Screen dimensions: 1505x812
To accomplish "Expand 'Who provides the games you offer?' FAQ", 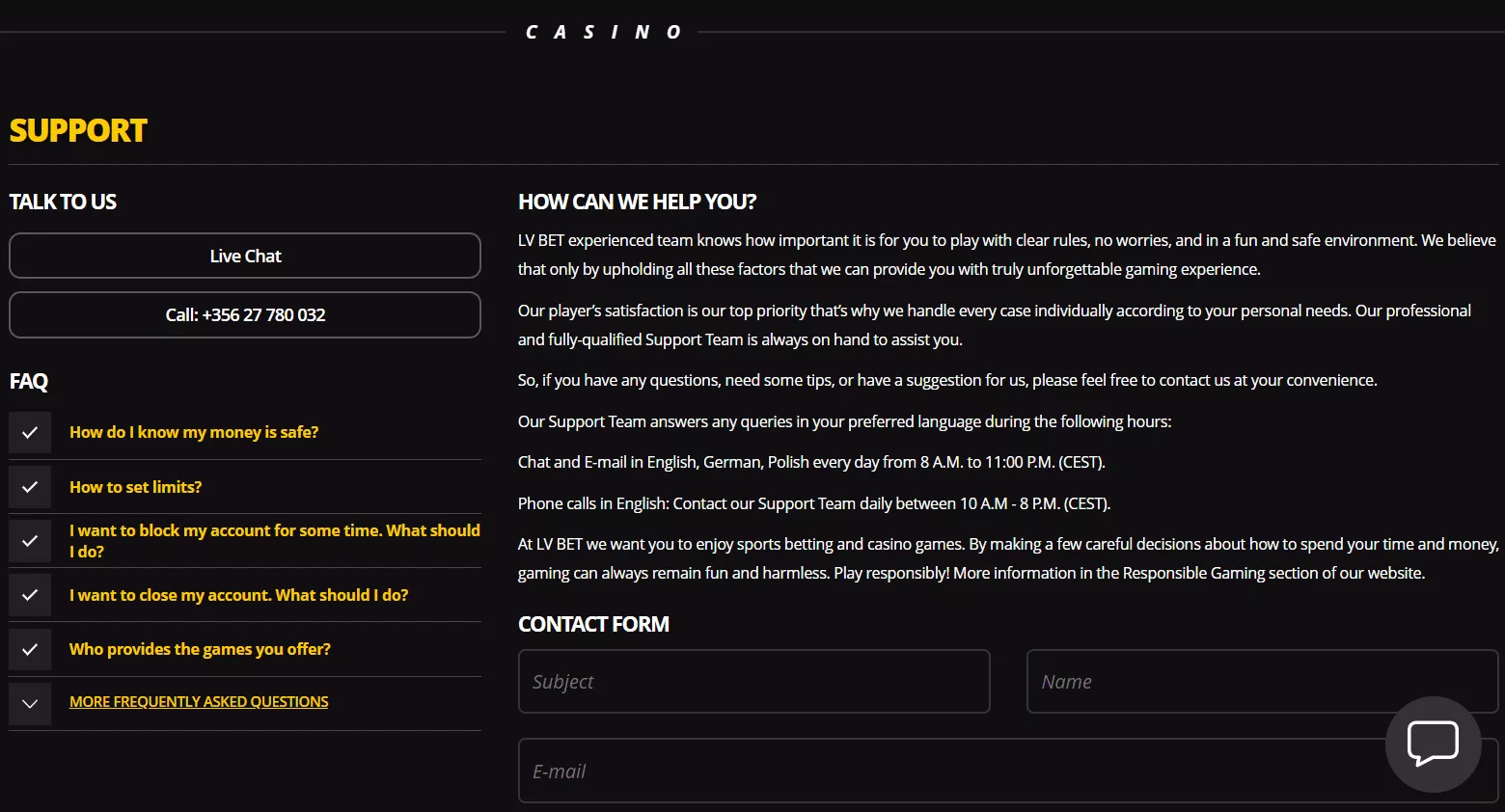I will pyautogui.click(x=200, y=649).
